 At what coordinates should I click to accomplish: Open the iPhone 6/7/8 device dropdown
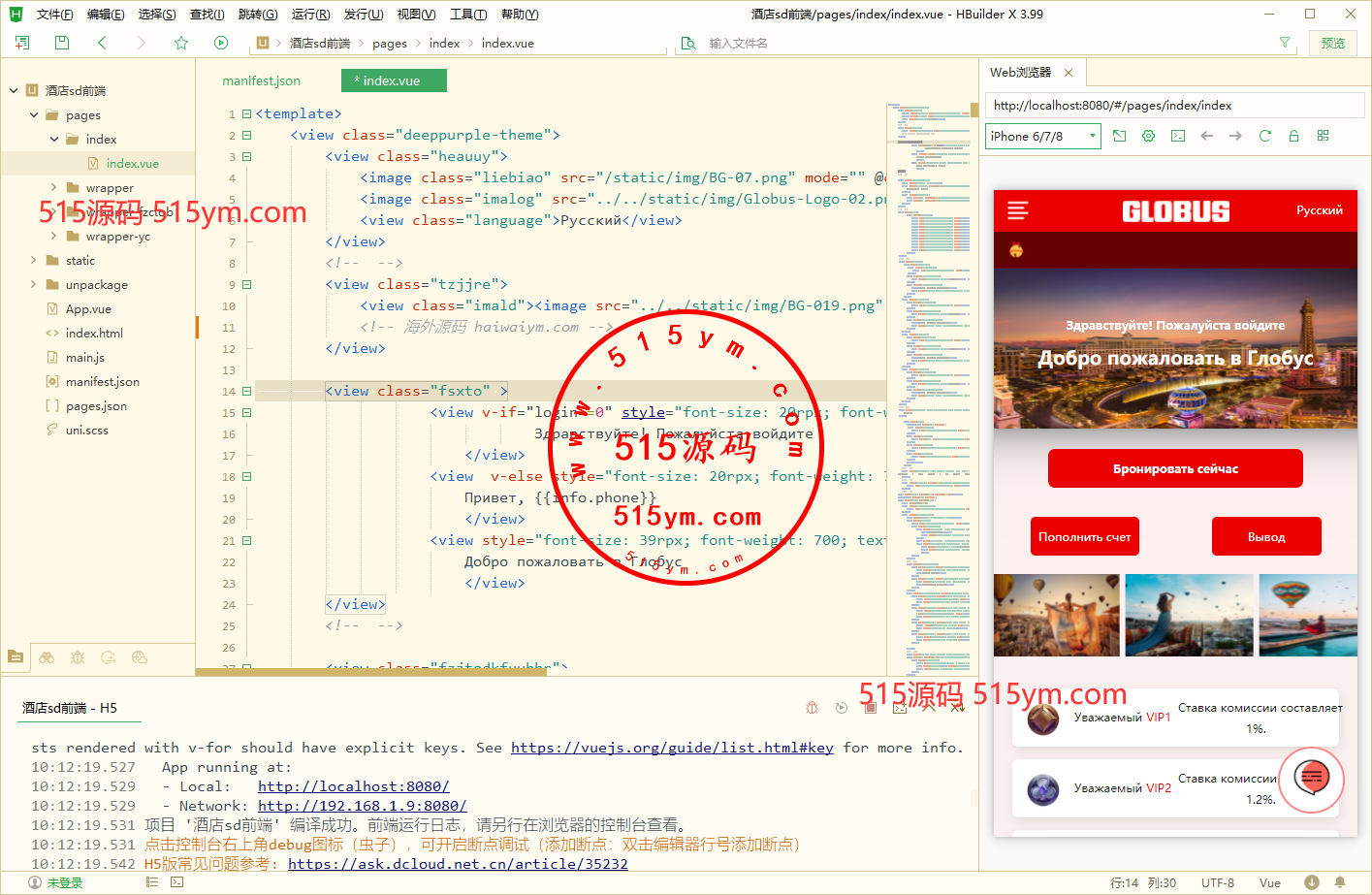pos(1042,136)
